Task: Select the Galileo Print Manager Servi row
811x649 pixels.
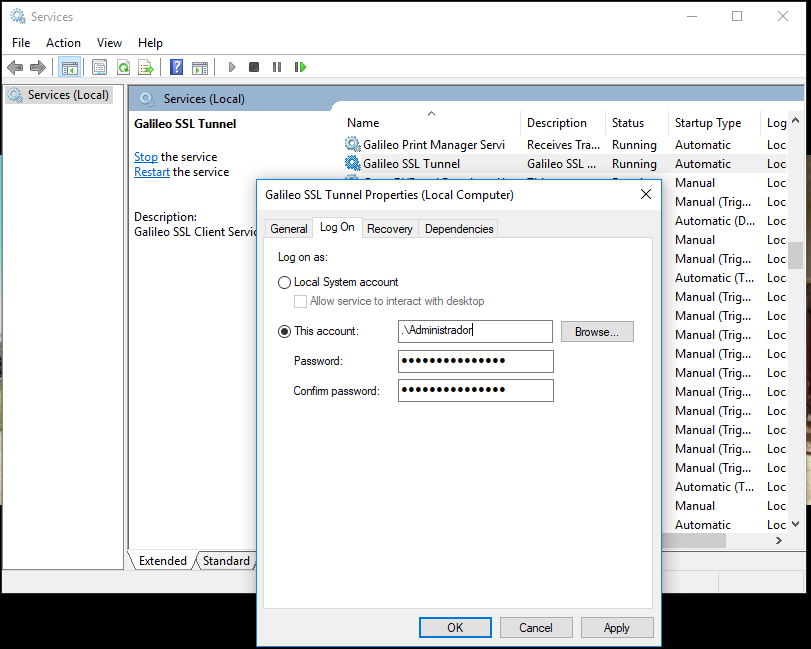Action: tap(433, 145)
